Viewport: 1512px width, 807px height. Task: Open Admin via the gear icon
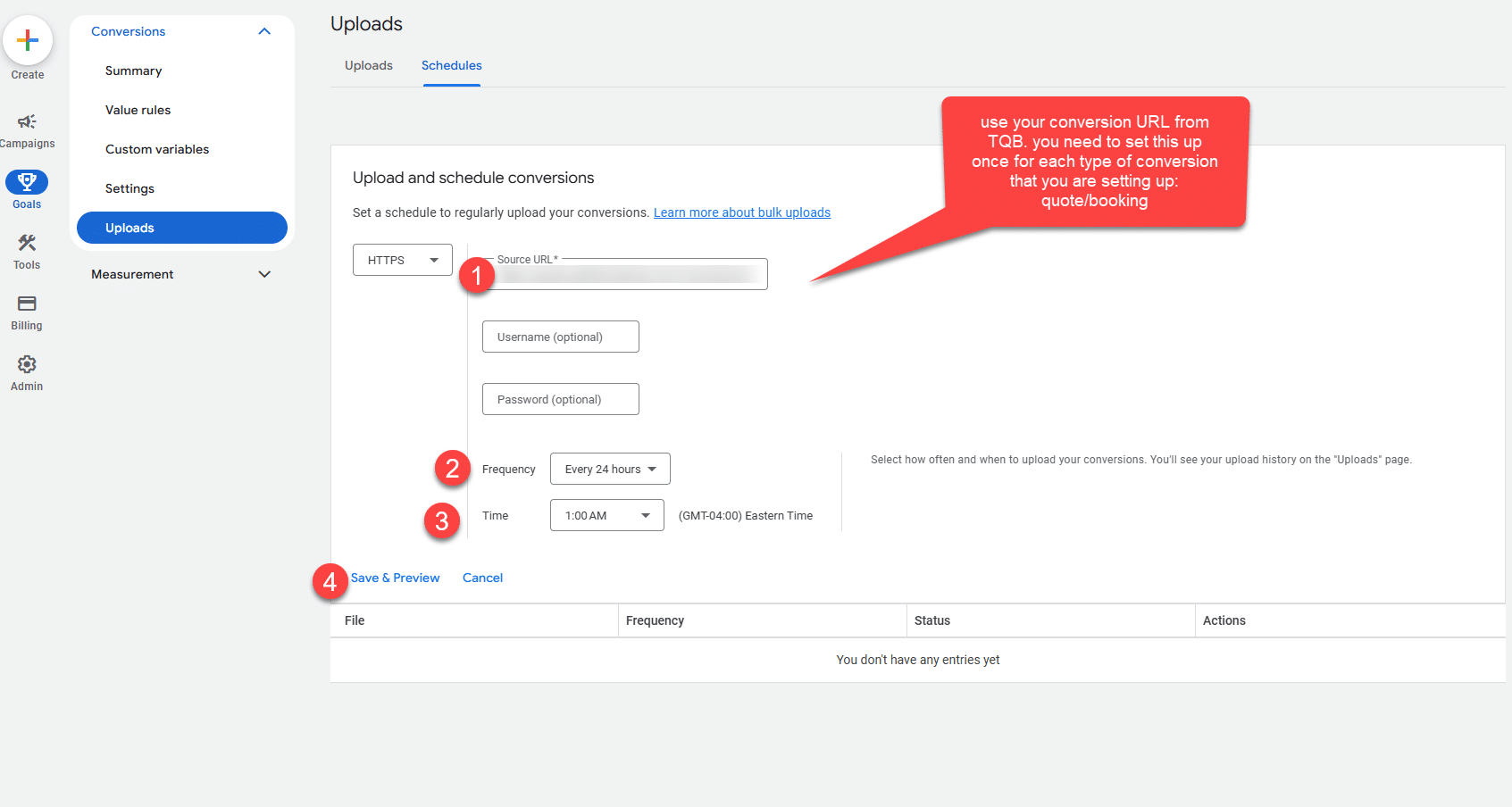click(27, 364)
